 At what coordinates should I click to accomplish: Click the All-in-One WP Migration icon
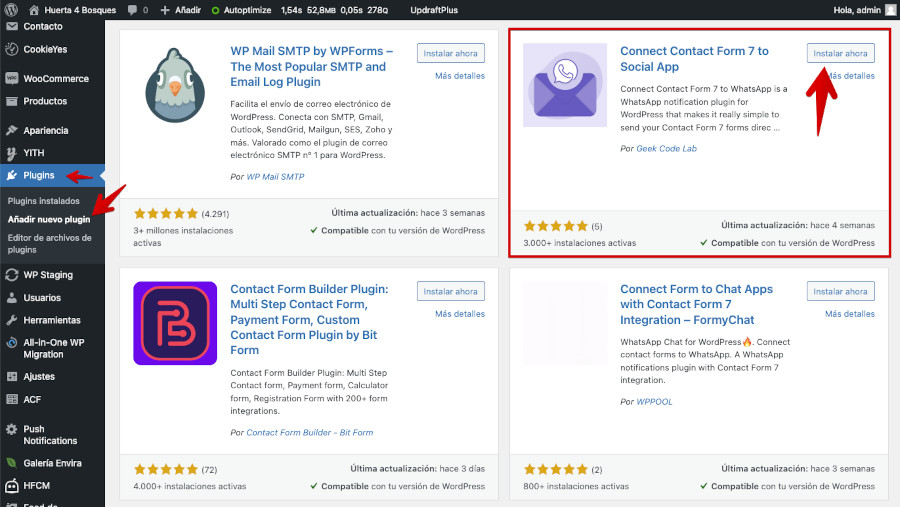pos(11,343)
